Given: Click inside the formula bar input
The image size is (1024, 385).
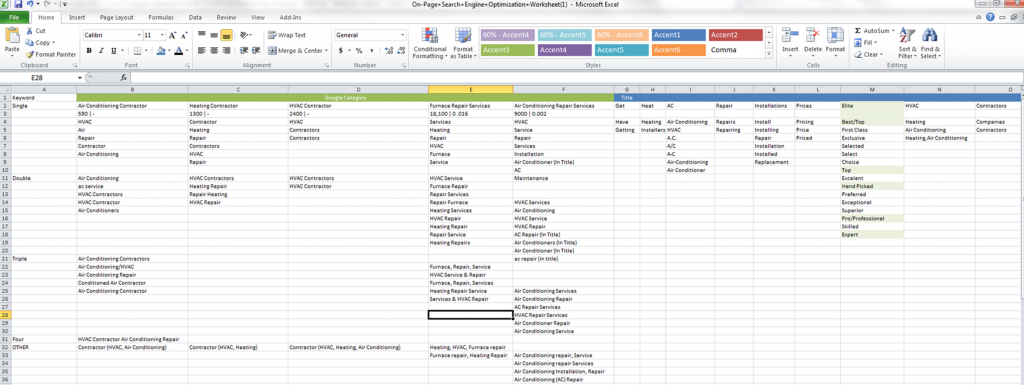Looking at the screenshot, I should pos(575,77).
